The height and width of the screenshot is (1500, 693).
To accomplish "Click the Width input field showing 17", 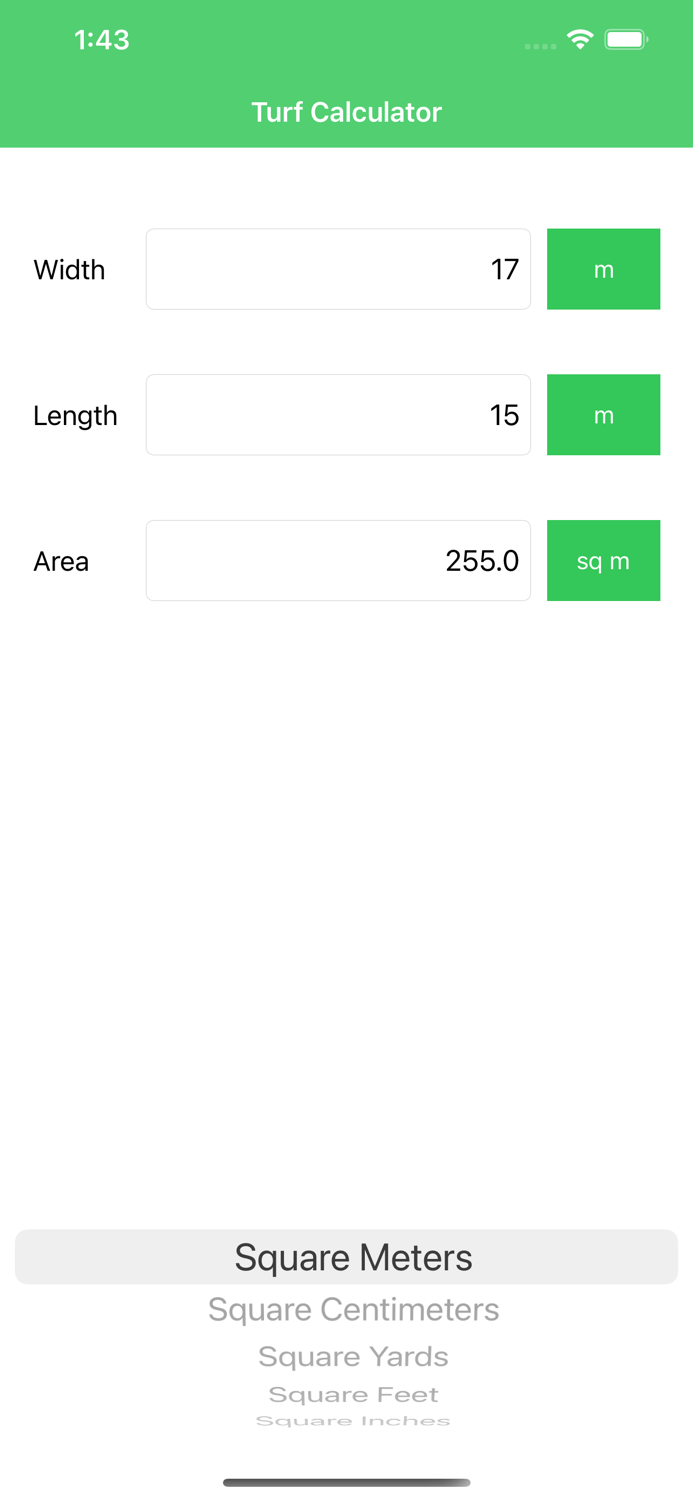I will pyautogui.click(x=338, y=268).
